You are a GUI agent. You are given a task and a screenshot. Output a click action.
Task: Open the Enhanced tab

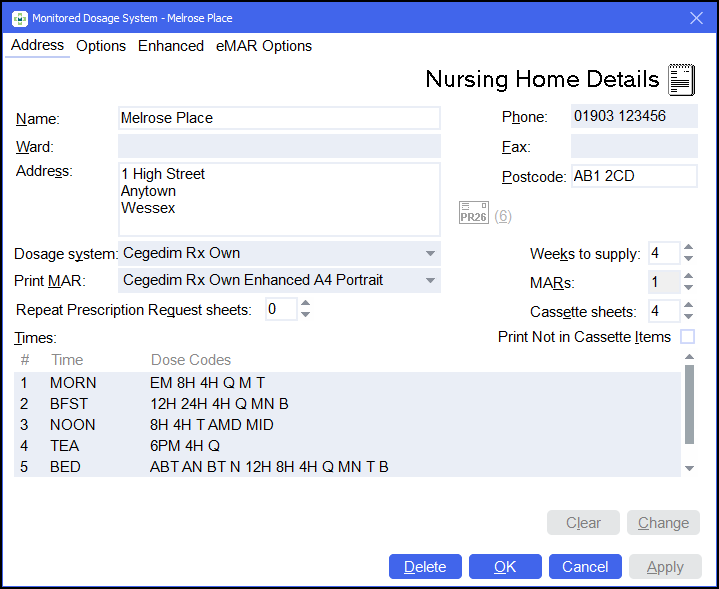[x=171, y=46]
